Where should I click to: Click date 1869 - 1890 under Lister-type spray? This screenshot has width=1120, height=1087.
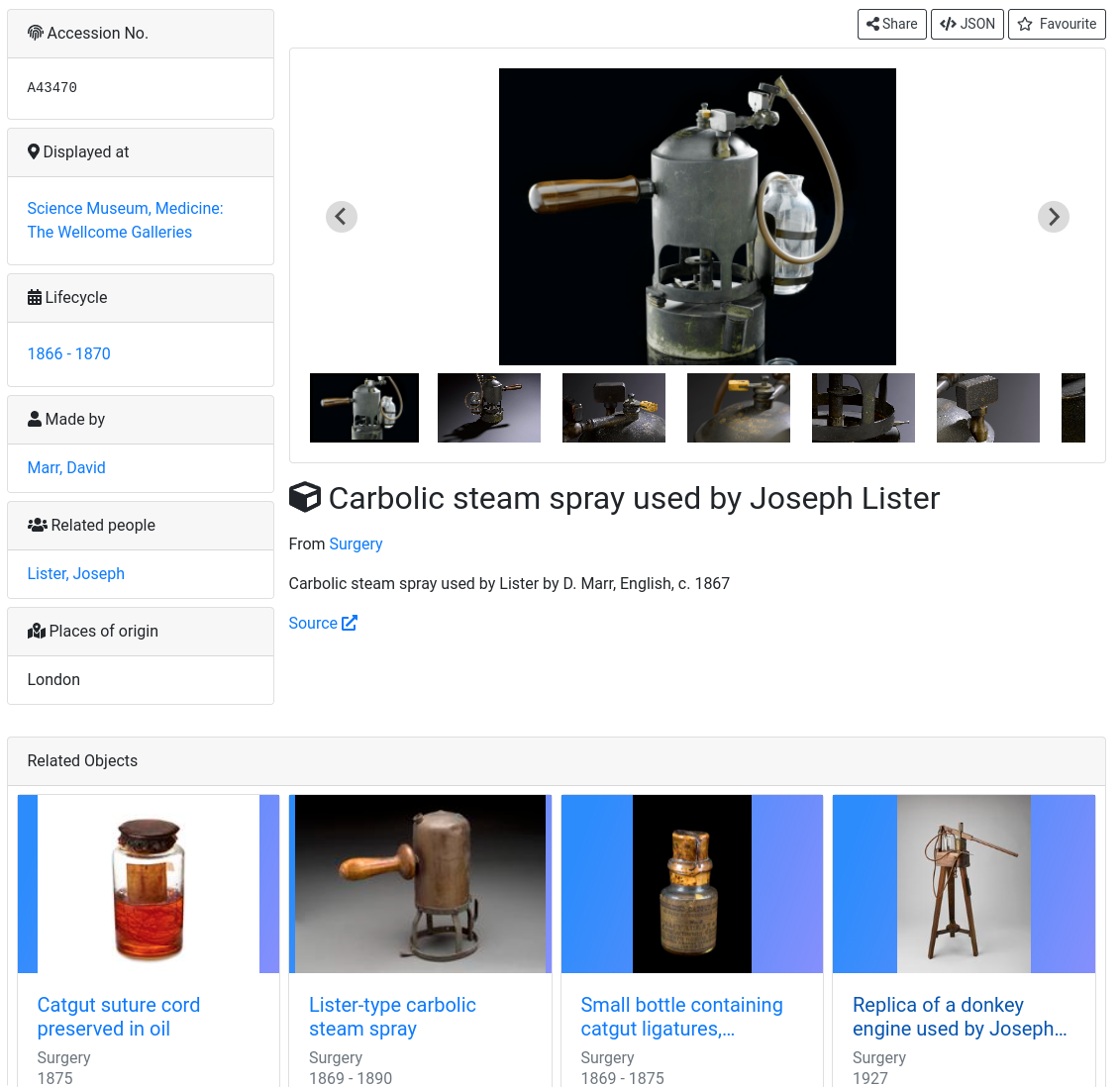[351, 1078]
